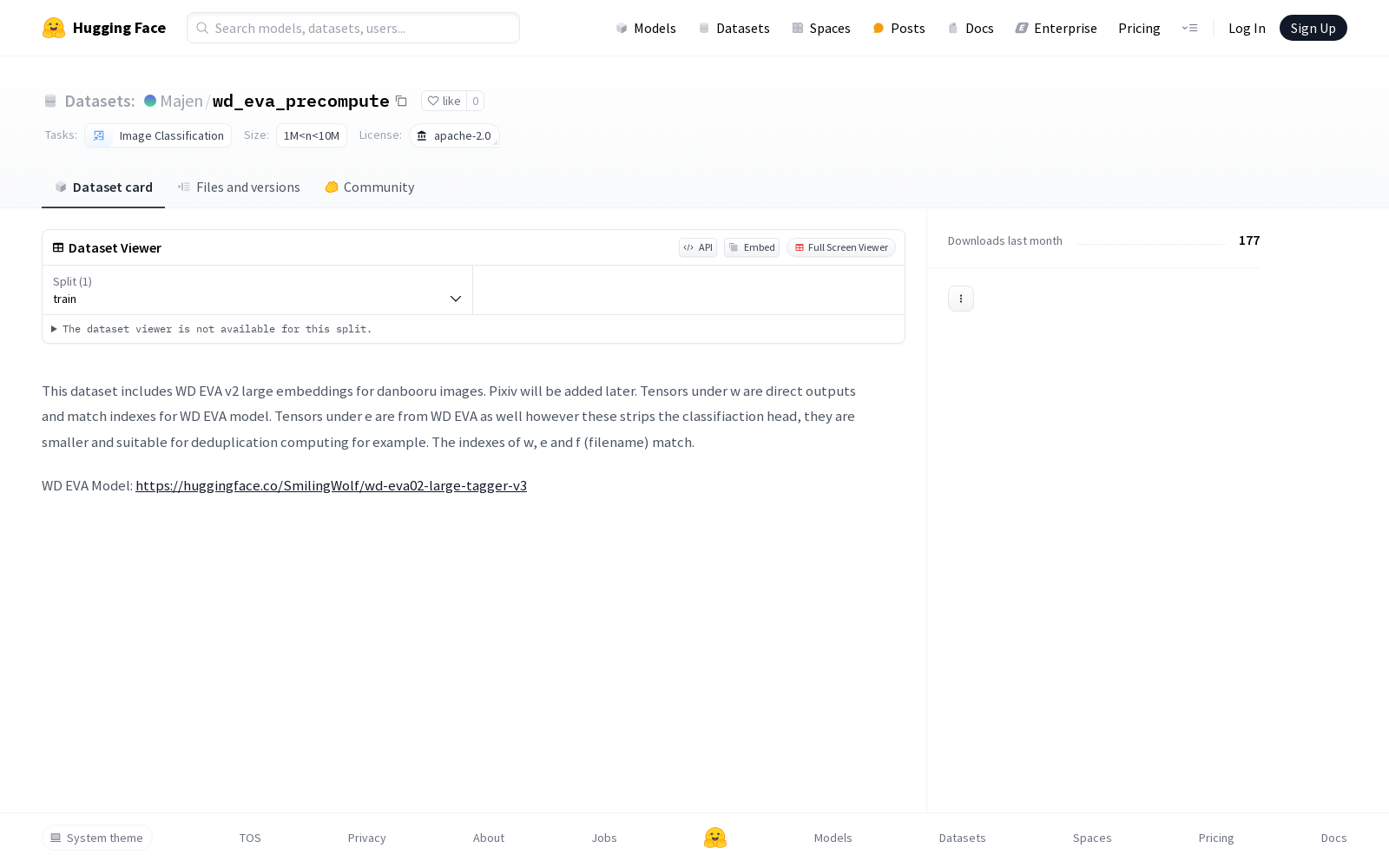Click the Sign Up button
Image resolution: width=1389 pixels, height=868 pixels.
1313,28
